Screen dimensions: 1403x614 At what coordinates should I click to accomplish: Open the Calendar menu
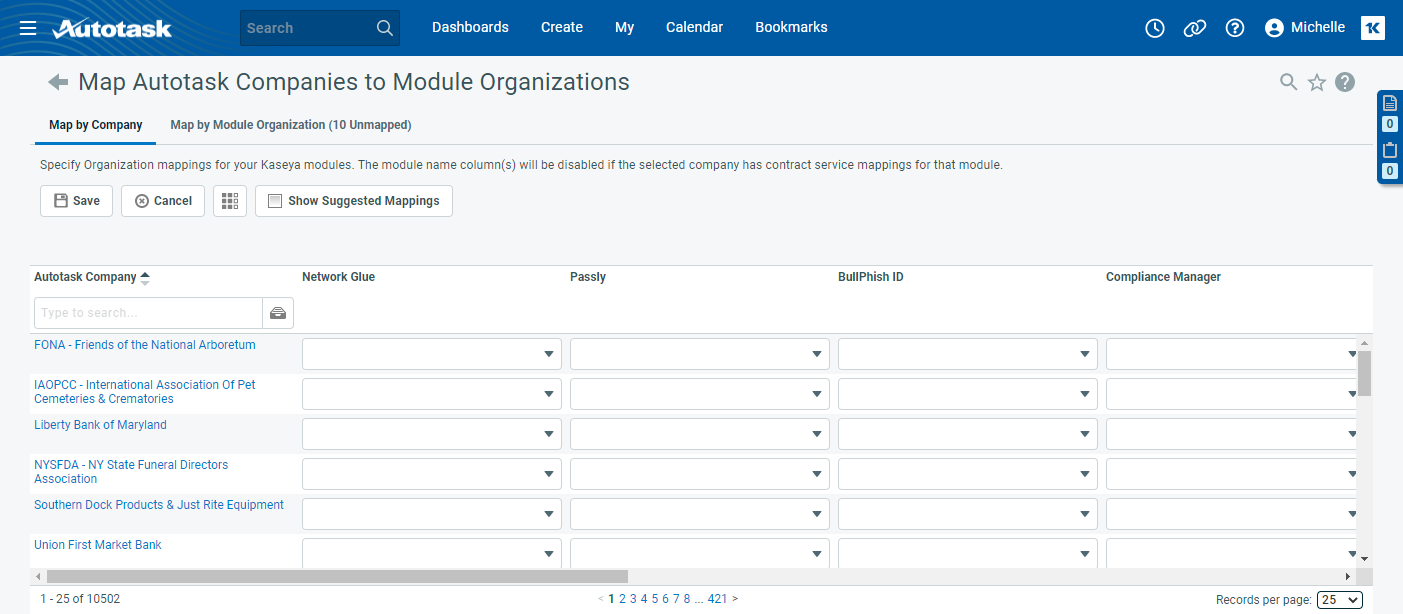click(x=695, y=28)
